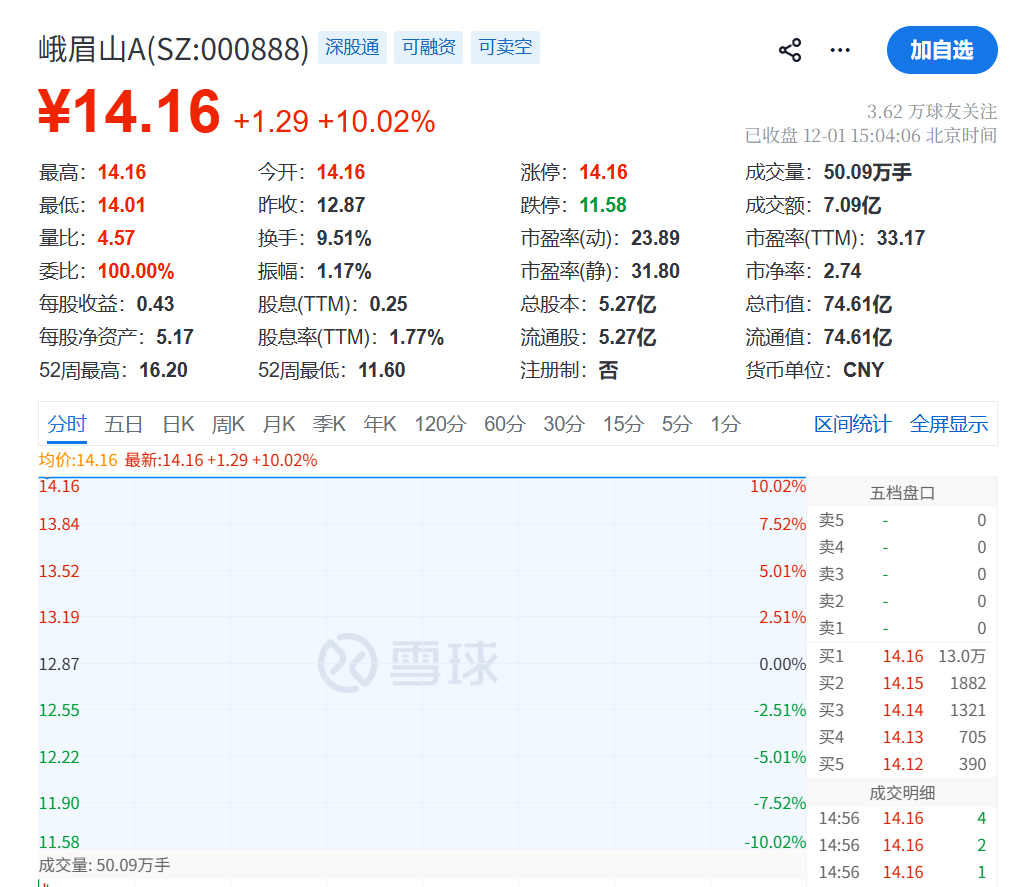Select the 可融资 tag
The height and width of the screenshot is (887, 1023).
(x=428, y=47)
